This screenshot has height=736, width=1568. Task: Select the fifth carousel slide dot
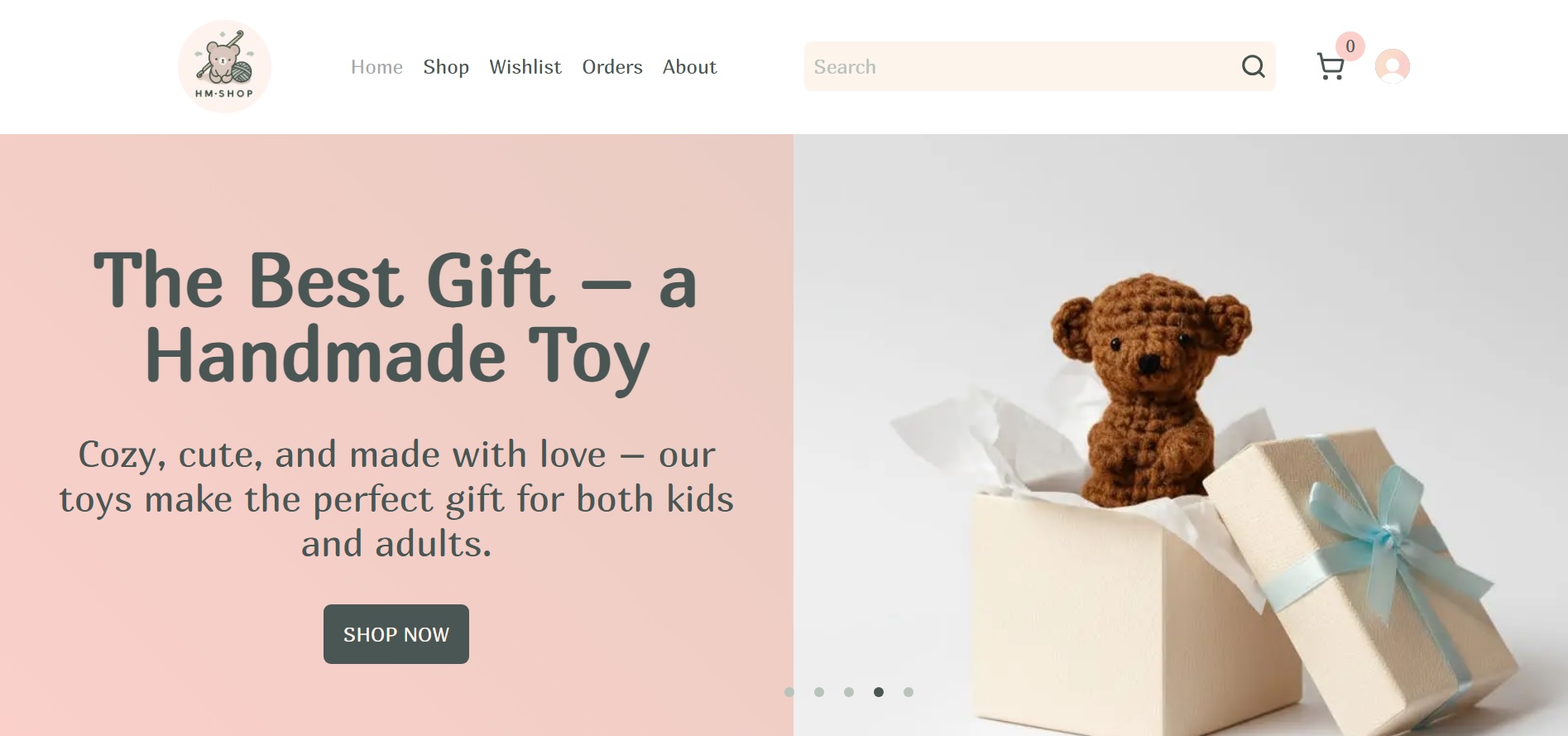909,692
